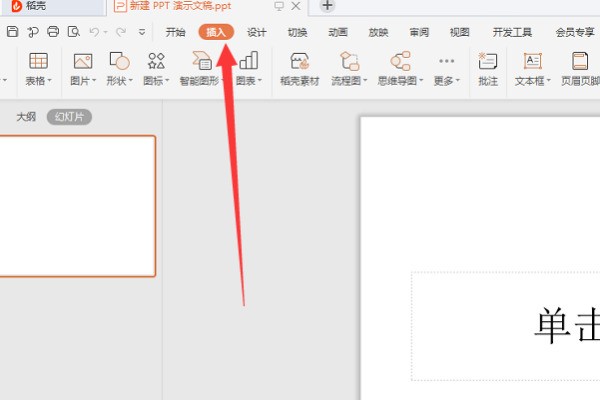Insert a comment with 批注 icon
The width and height of the screenshot is (600, 400).
[x=487, y=62]
